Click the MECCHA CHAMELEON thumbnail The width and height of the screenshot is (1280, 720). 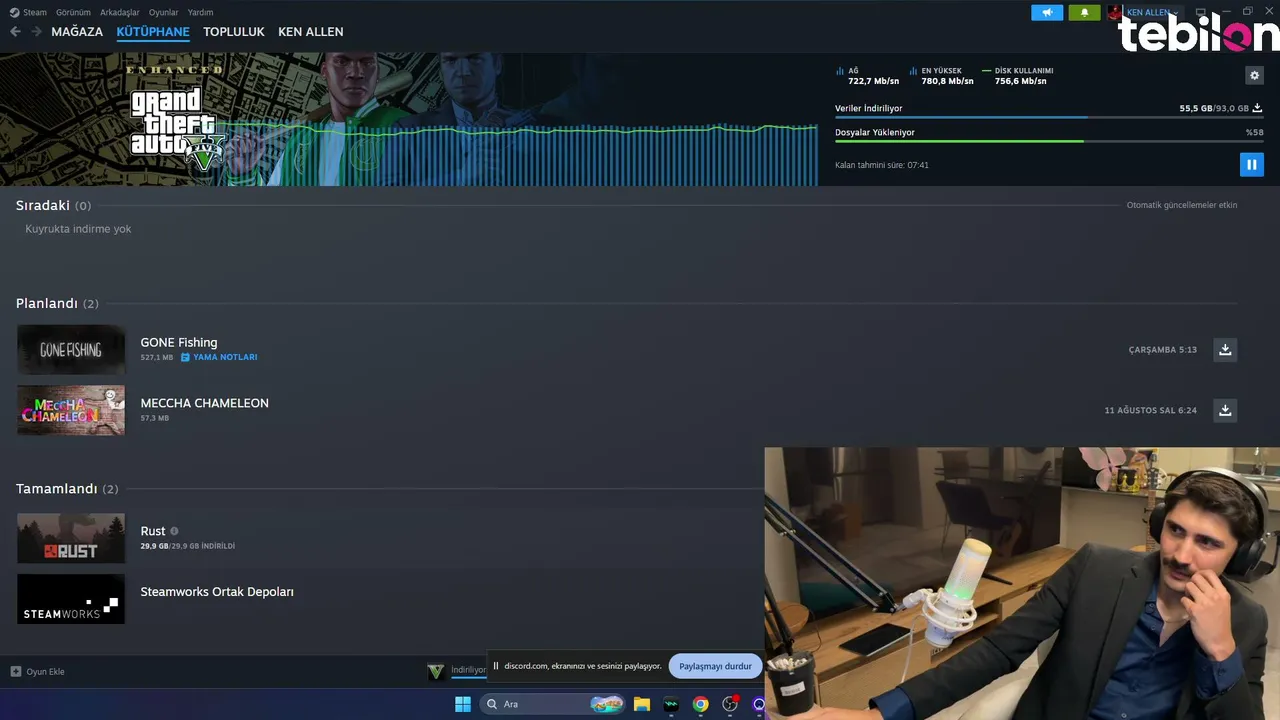tap(71, 410)
